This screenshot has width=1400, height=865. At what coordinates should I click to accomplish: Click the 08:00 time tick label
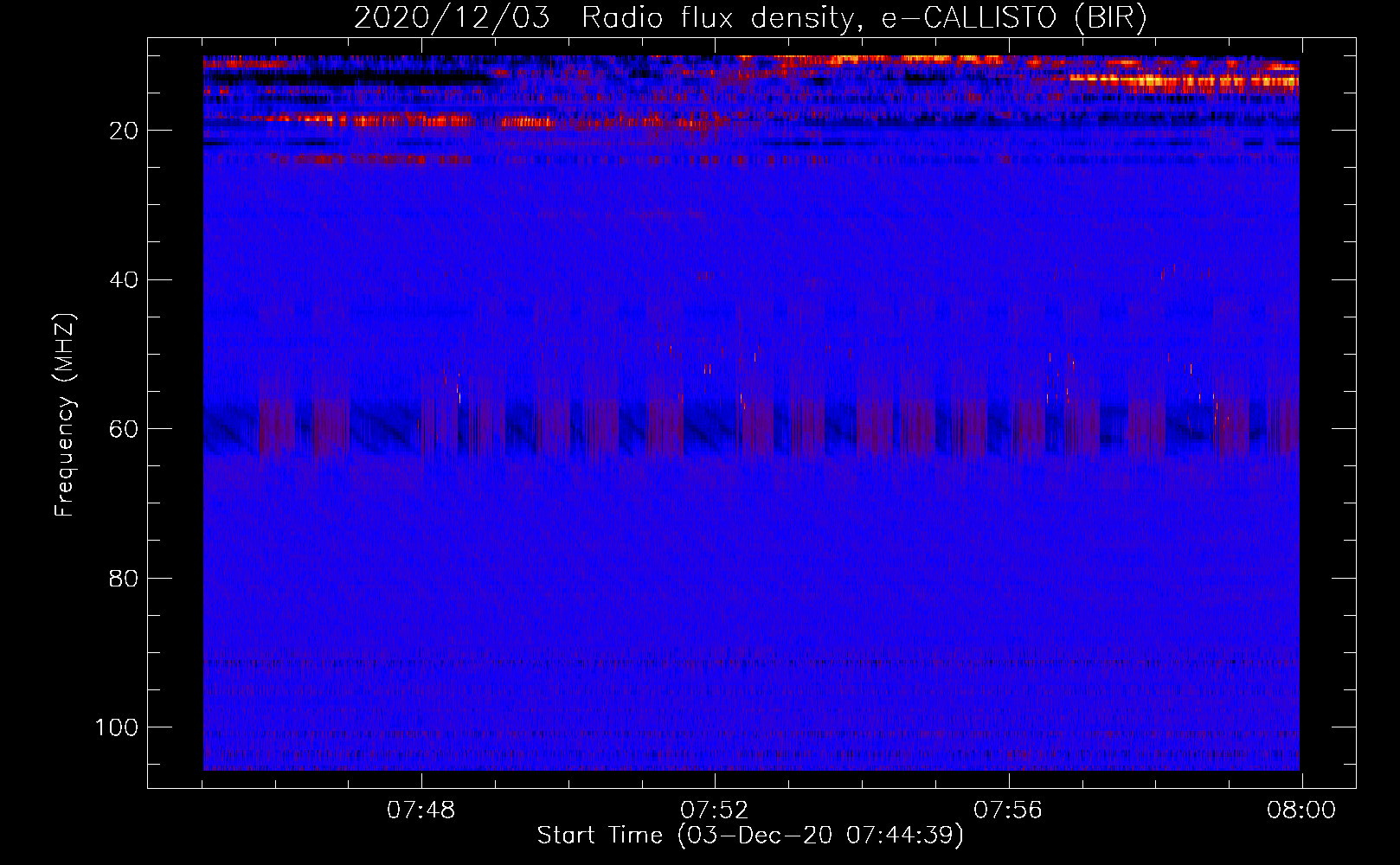click(1301, 811)
